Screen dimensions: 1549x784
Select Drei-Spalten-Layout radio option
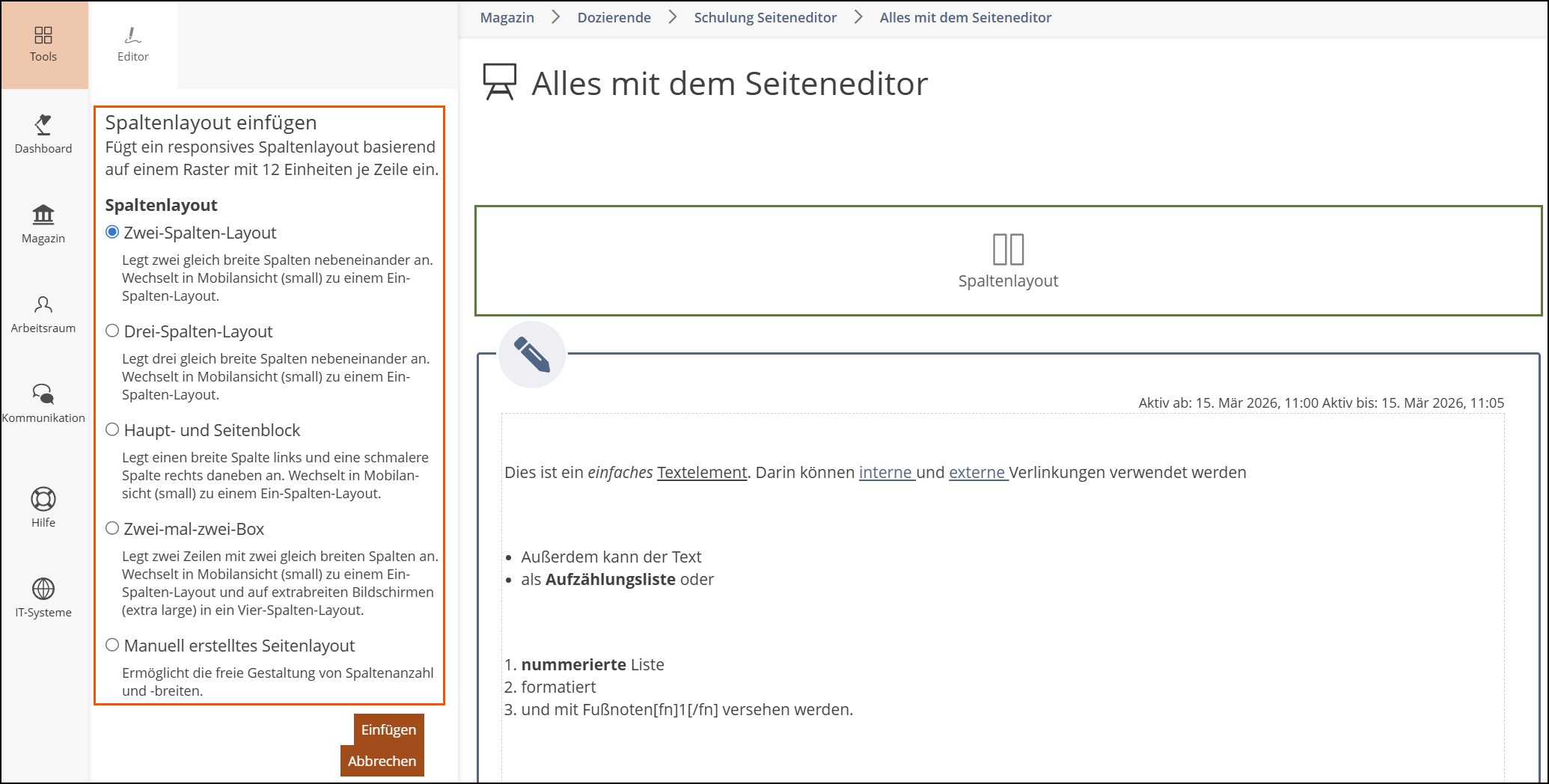[112, 331]
